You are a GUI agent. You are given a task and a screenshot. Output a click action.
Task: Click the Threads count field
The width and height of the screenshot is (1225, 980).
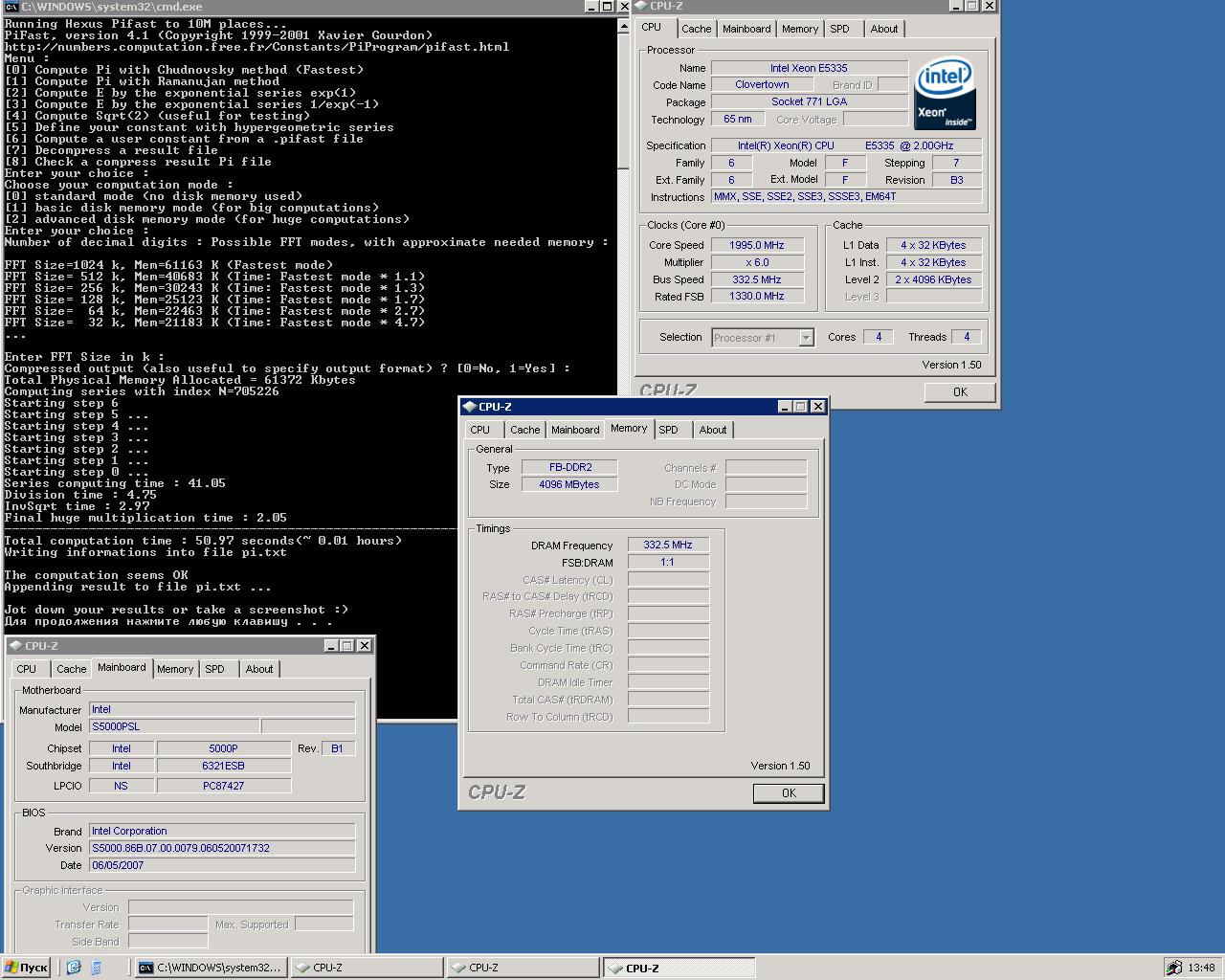click(967, 337)
